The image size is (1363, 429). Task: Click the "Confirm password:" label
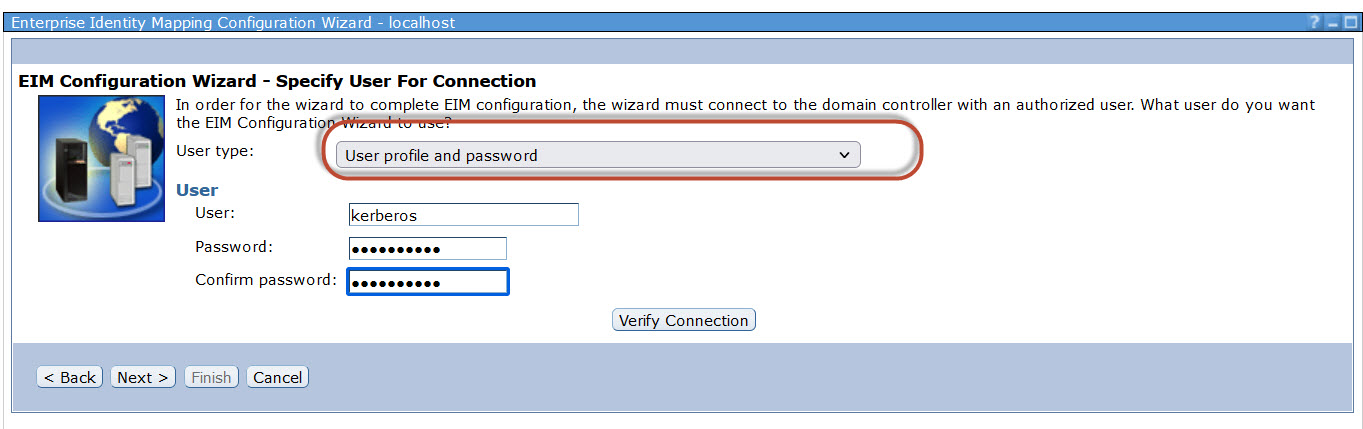(x=265, y=280)
